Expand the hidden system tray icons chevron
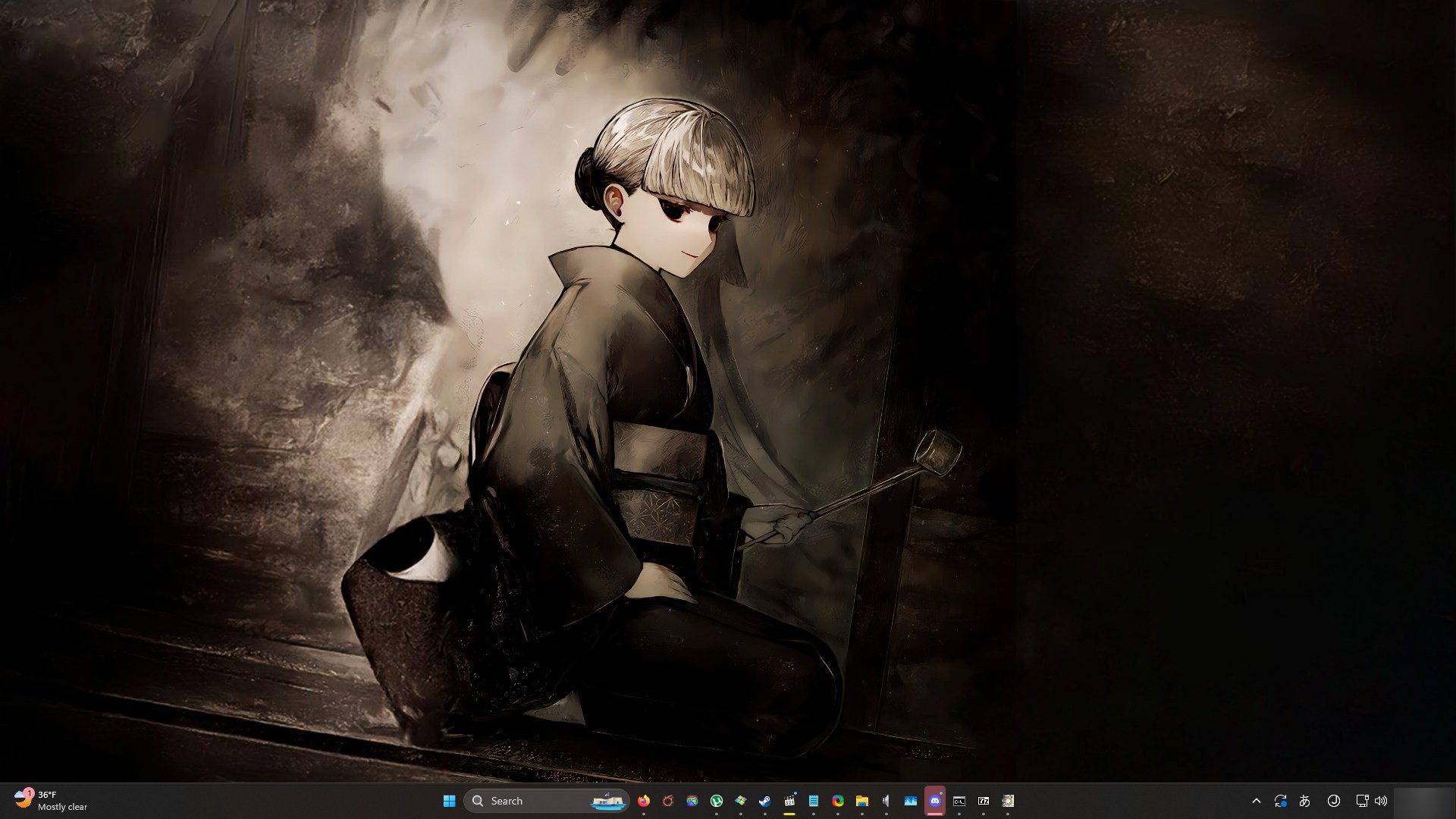1456x819 pixels. pyautogui.click(x=1257, y=801)
